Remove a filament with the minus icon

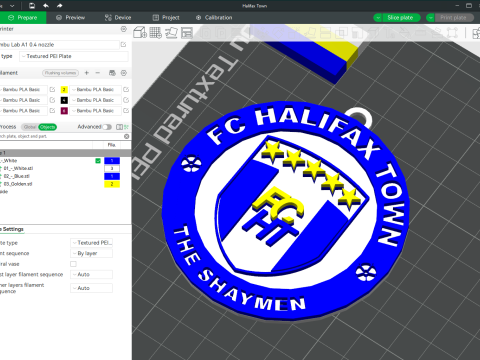coord(98,73)
